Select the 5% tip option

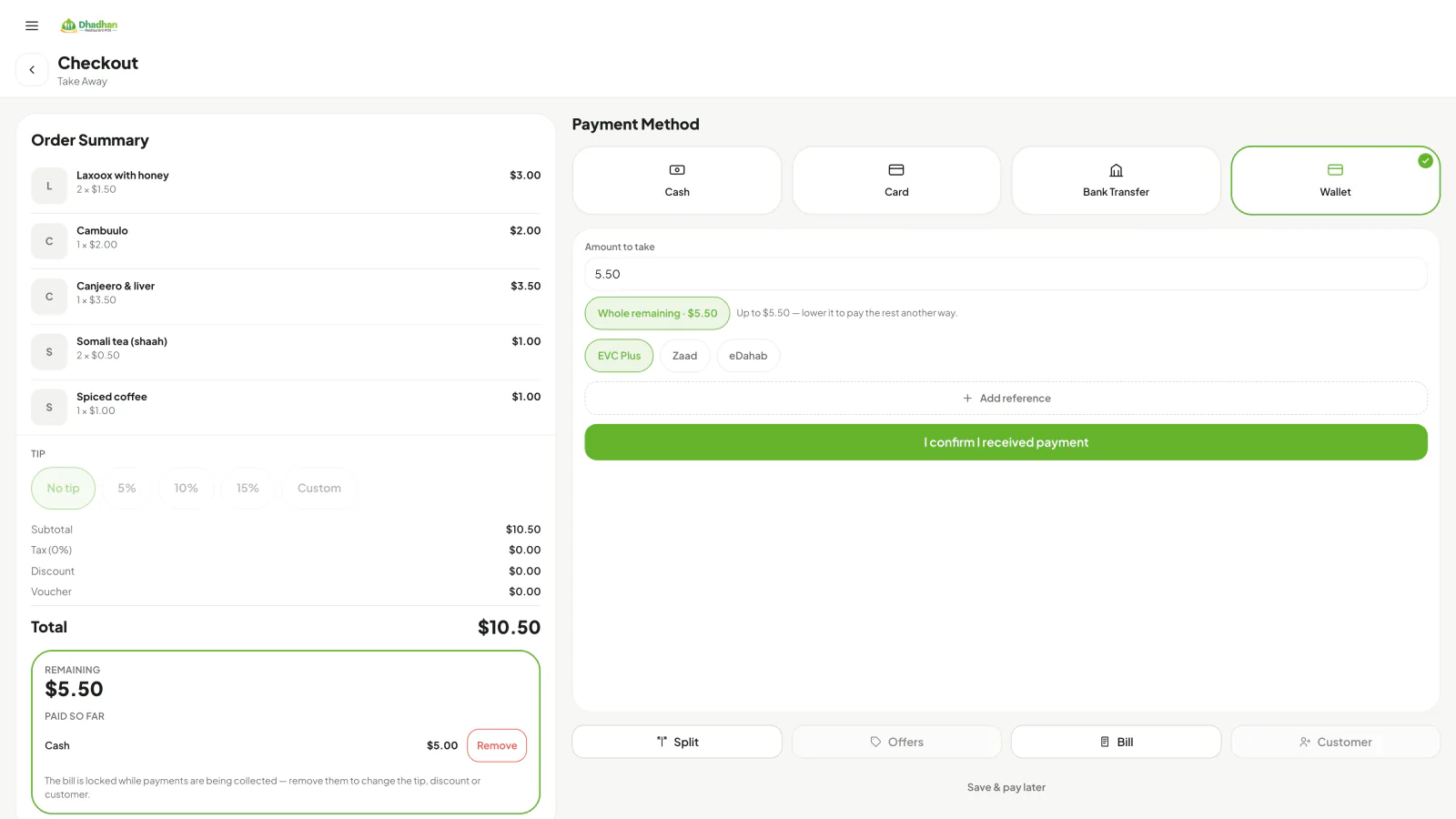coord(126,489)
